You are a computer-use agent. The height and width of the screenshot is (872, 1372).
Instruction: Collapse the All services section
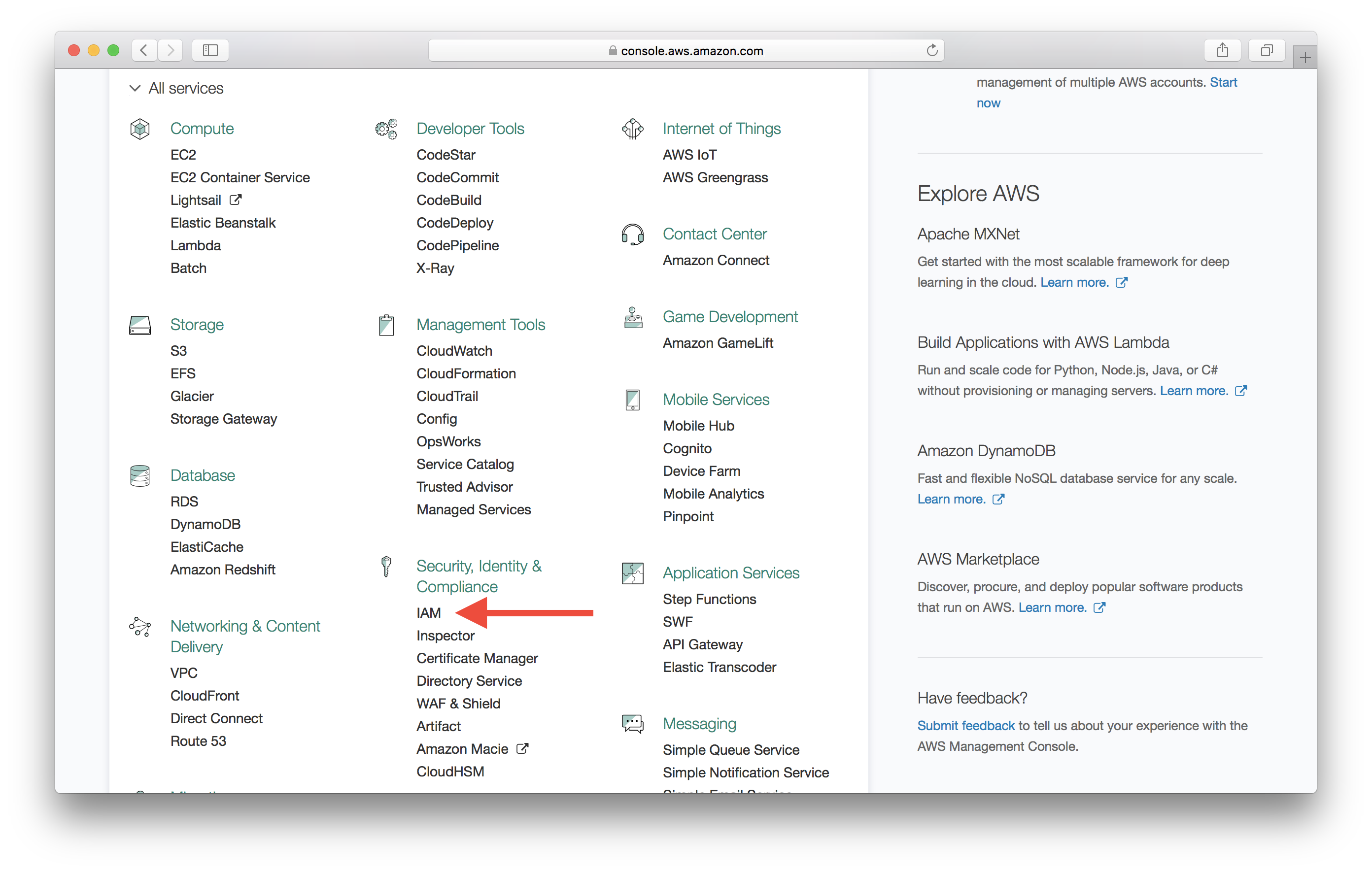click(135, 88)
